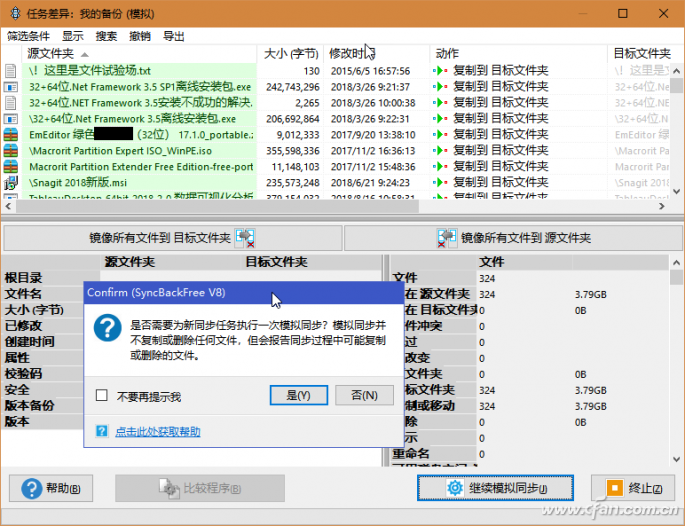Open the 筛选条件 menu

28,36
